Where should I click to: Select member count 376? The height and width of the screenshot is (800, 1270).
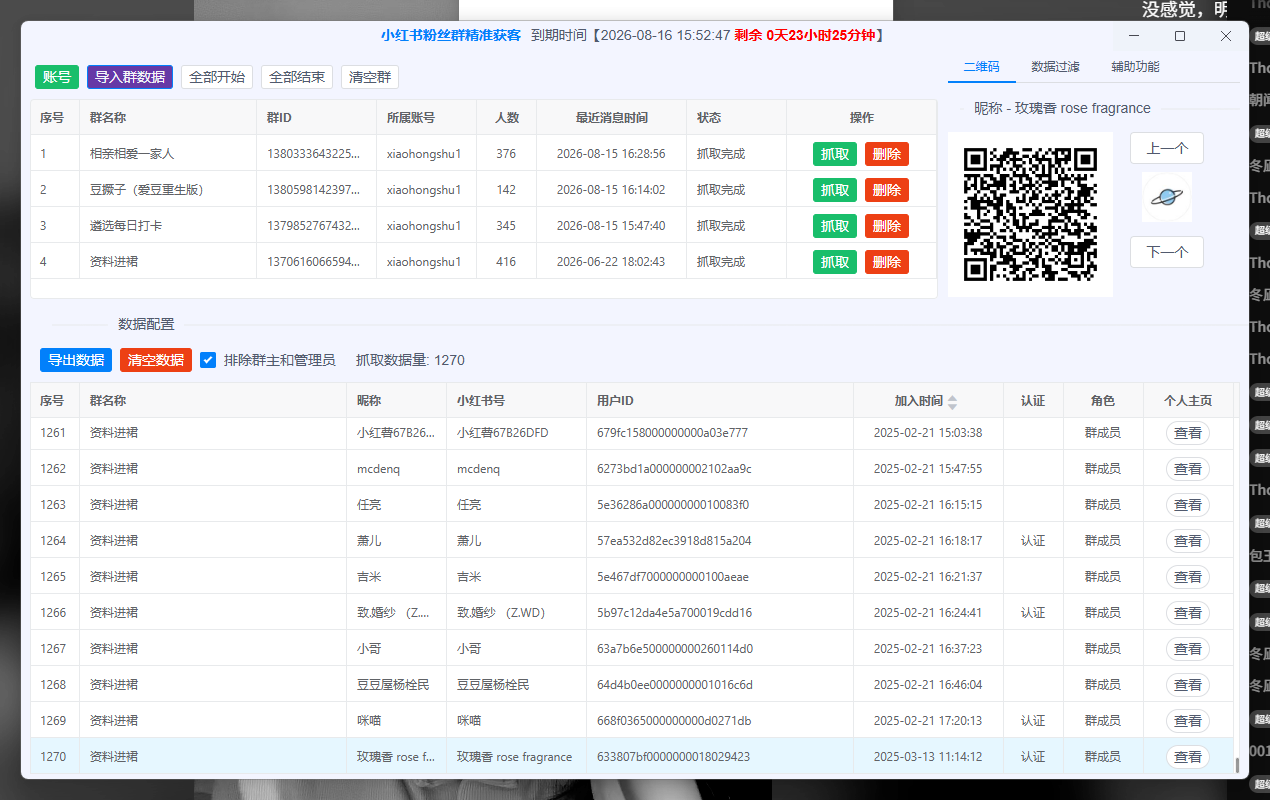506,154
